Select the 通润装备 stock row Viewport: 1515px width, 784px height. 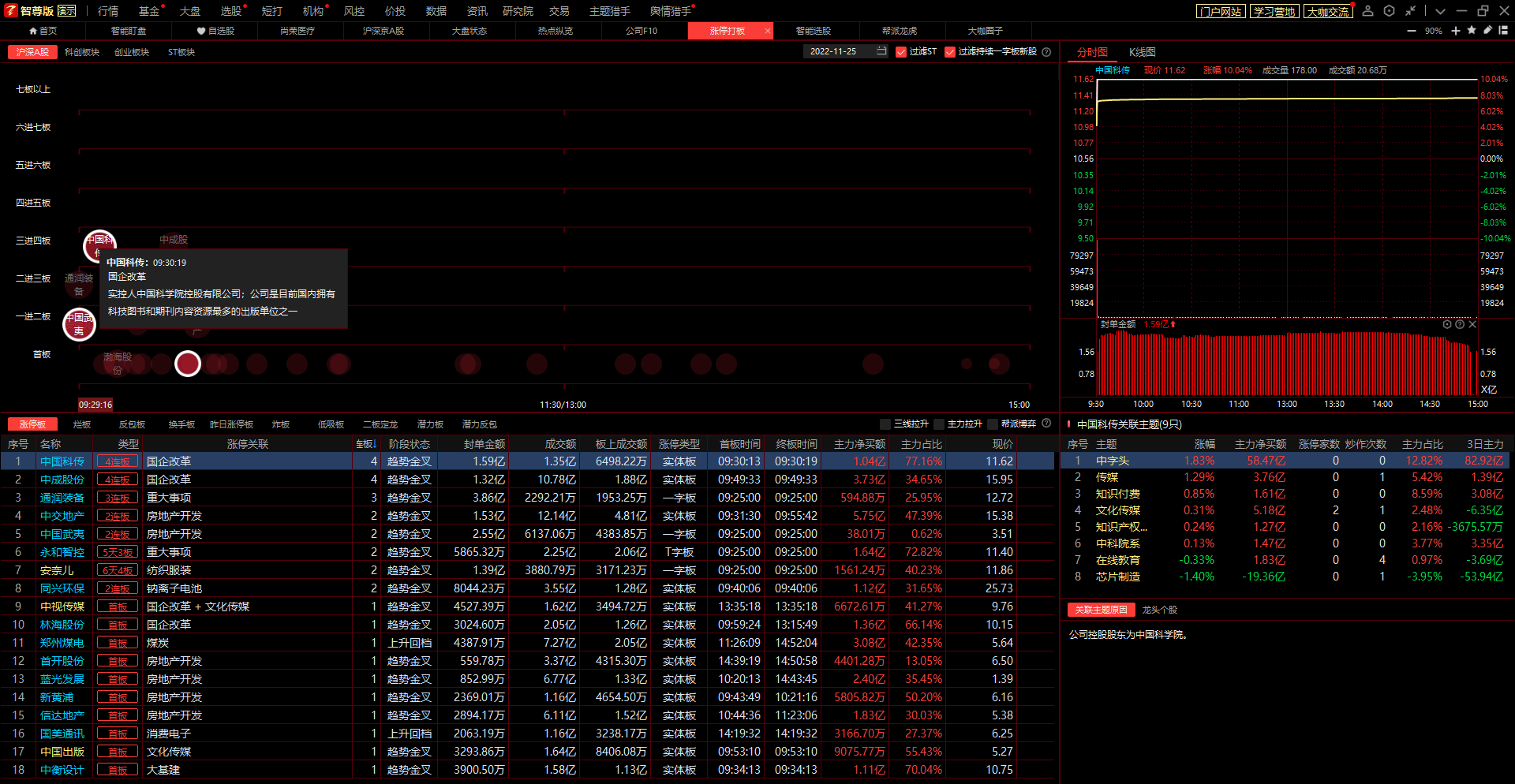click(527, 498)
